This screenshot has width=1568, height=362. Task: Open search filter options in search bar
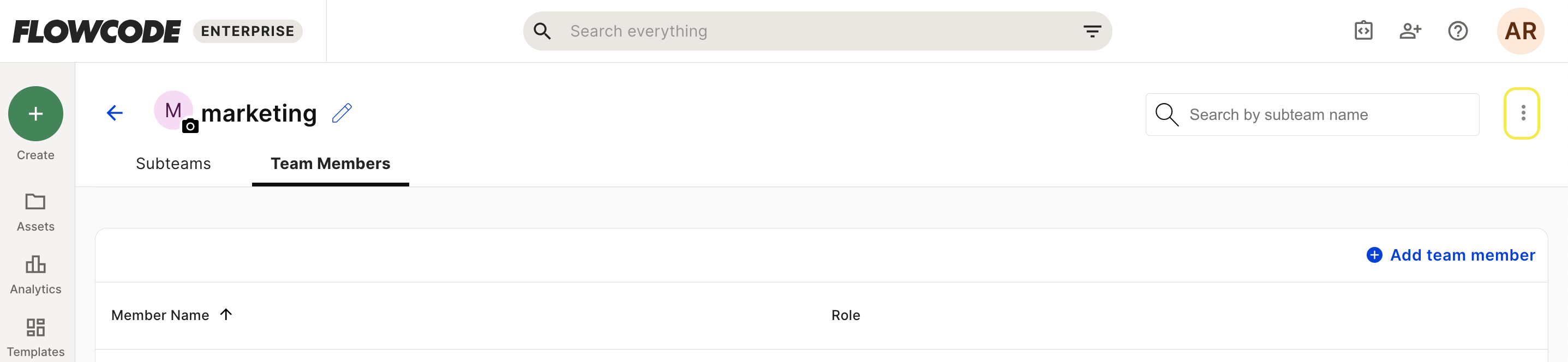[1092, 31]
